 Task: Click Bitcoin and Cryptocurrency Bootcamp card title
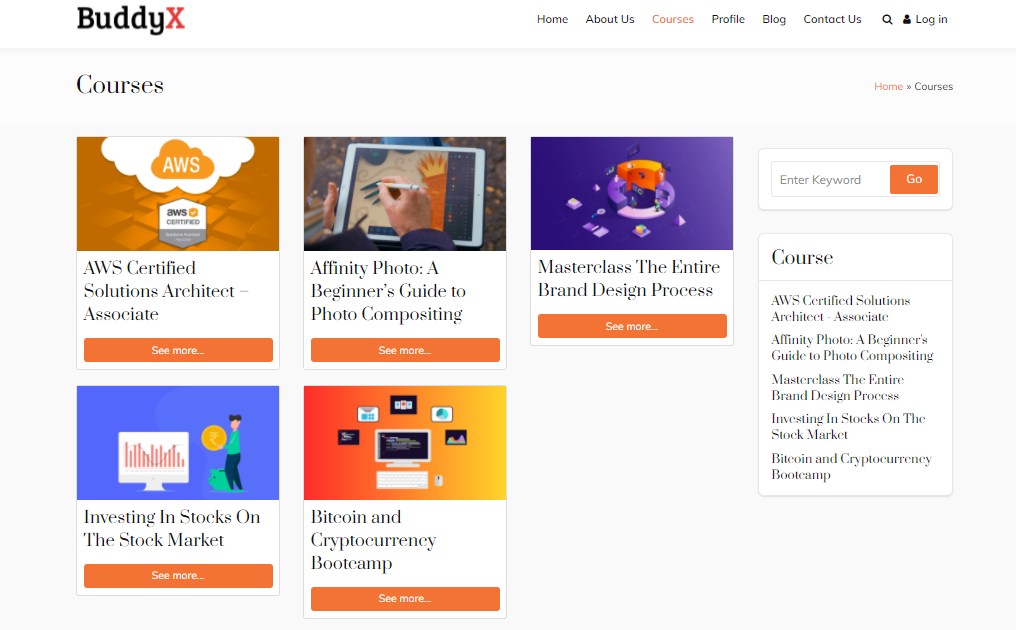(373, 540)
